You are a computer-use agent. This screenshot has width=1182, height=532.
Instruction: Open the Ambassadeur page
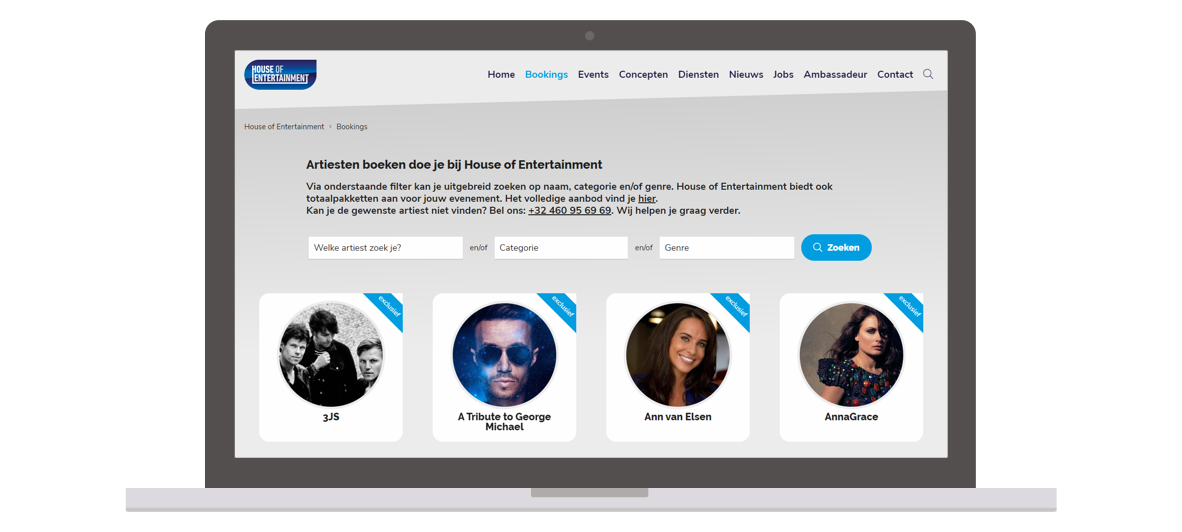coord(835,75)
